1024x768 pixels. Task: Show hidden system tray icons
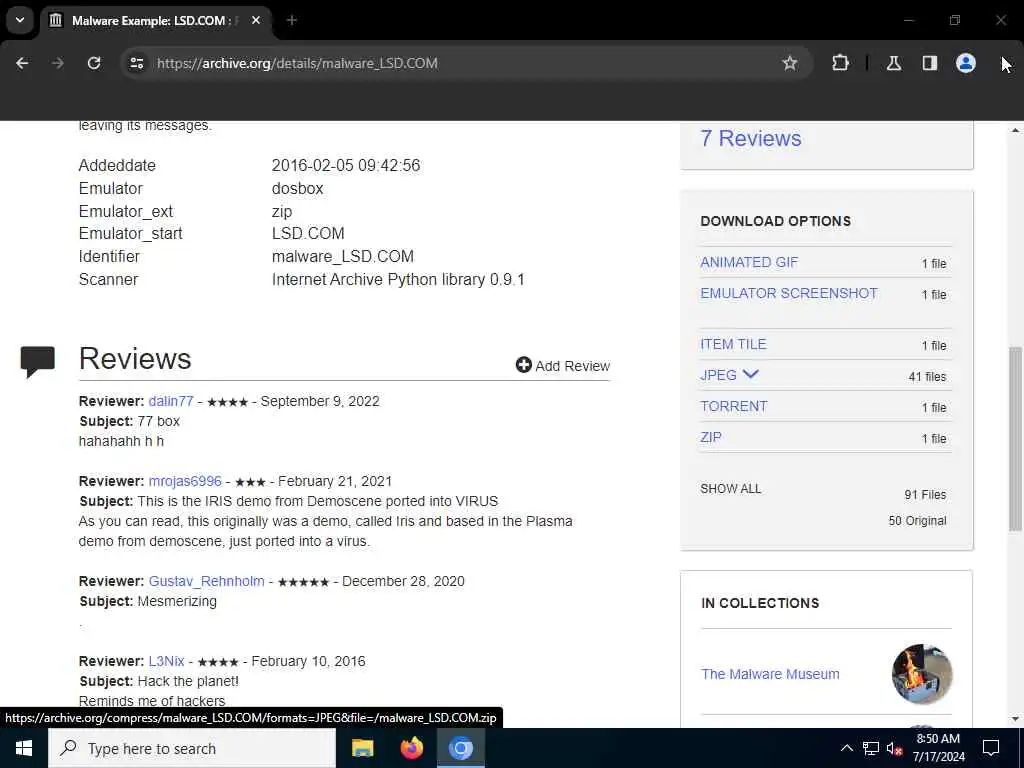click(x=846, y=748)
